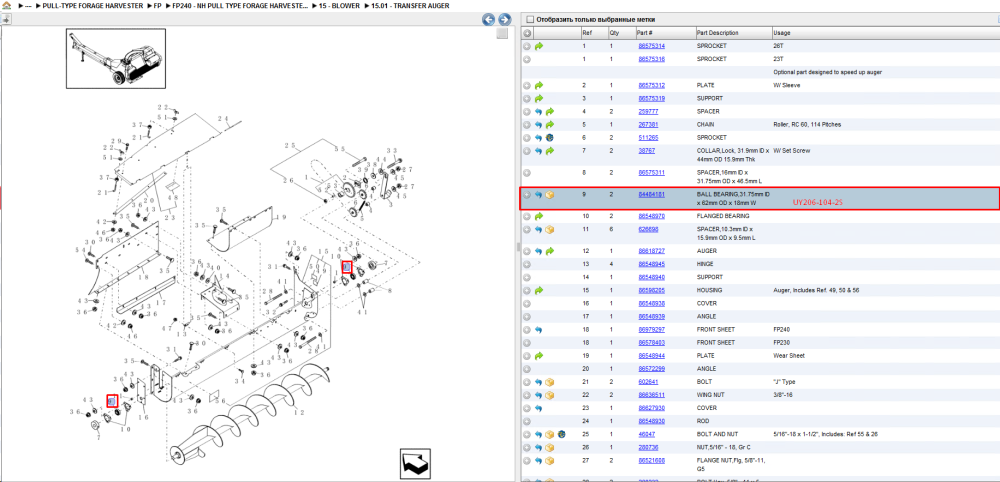Add ROD 86548930 using its plus icon
This screenshot has width=1000, height=482.
tap(527, 421)
